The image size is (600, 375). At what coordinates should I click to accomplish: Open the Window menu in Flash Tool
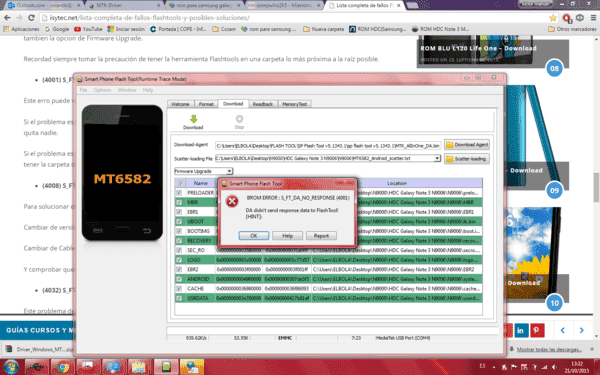click(127, 90)
